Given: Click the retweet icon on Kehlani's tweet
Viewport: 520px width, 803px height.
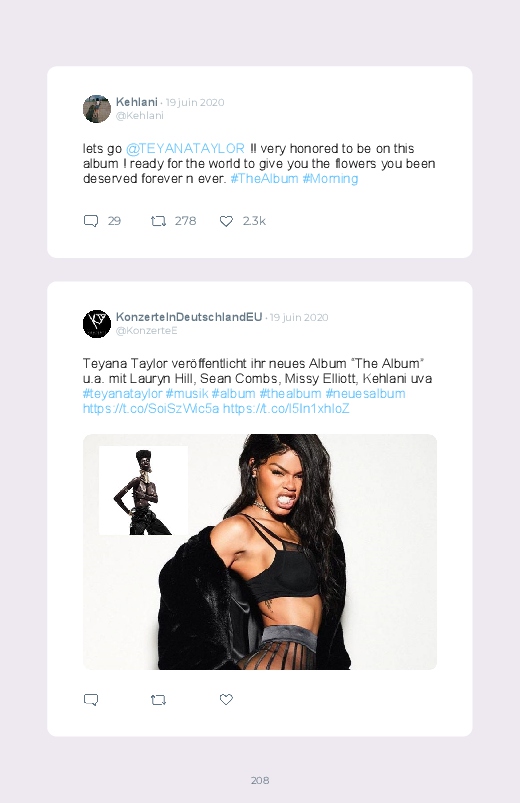Looking at the screenshot, I should 158,221.
